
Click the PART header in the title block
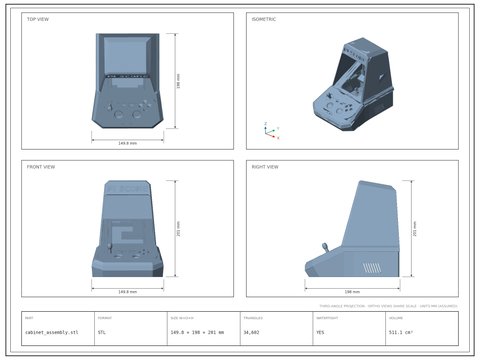pyautogui.click(x=29, y=318)
